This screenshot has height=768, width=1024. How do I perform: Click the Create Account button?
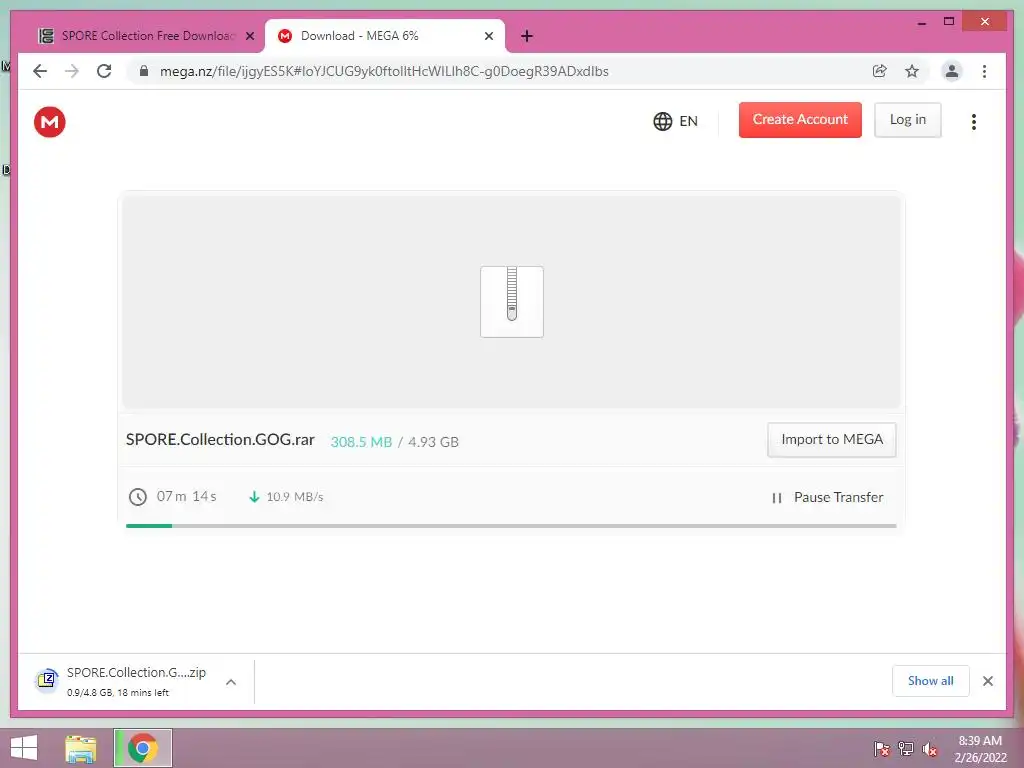800,120
